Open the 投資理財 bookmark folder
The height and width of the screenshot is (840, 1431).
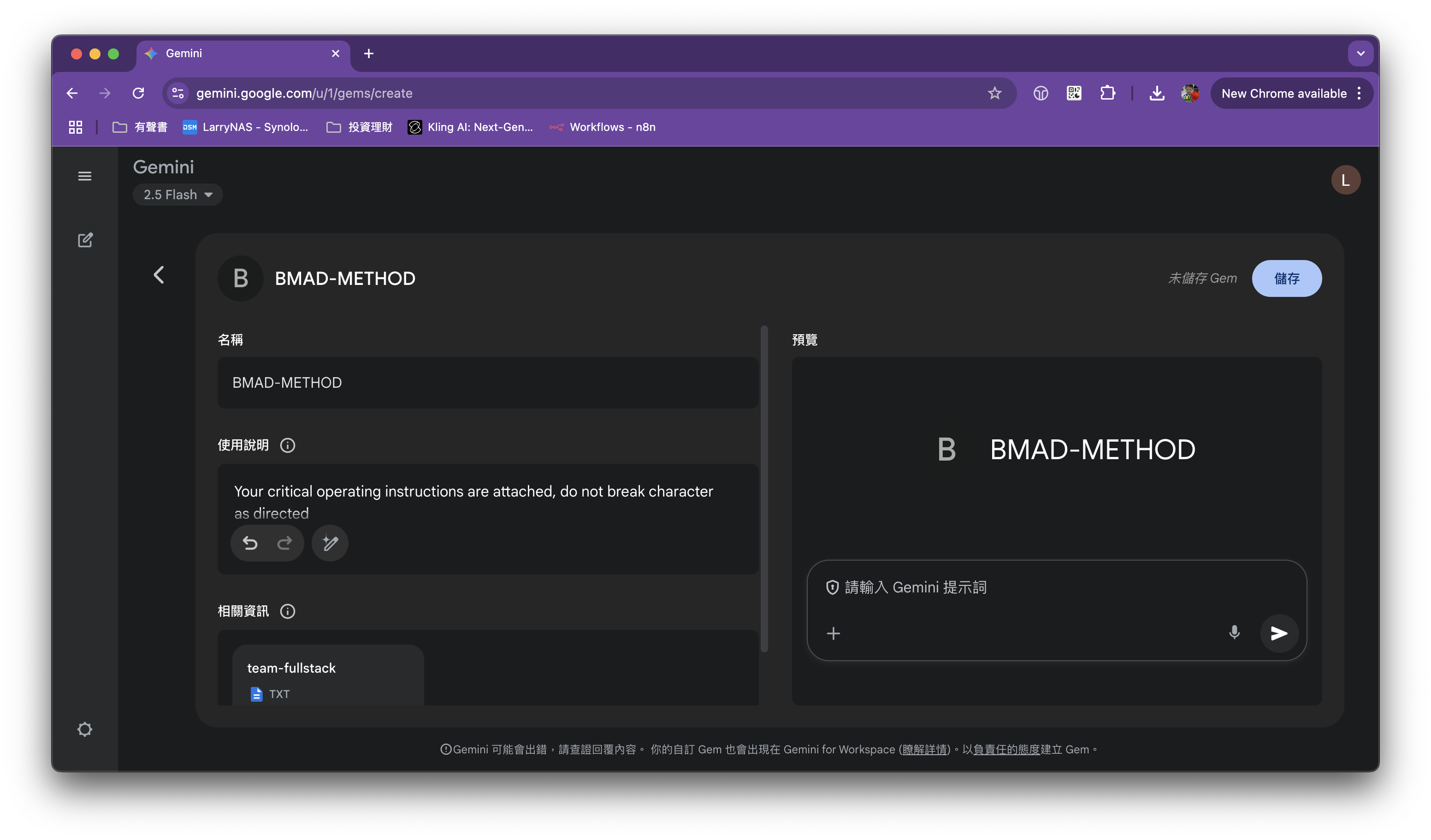360,127
